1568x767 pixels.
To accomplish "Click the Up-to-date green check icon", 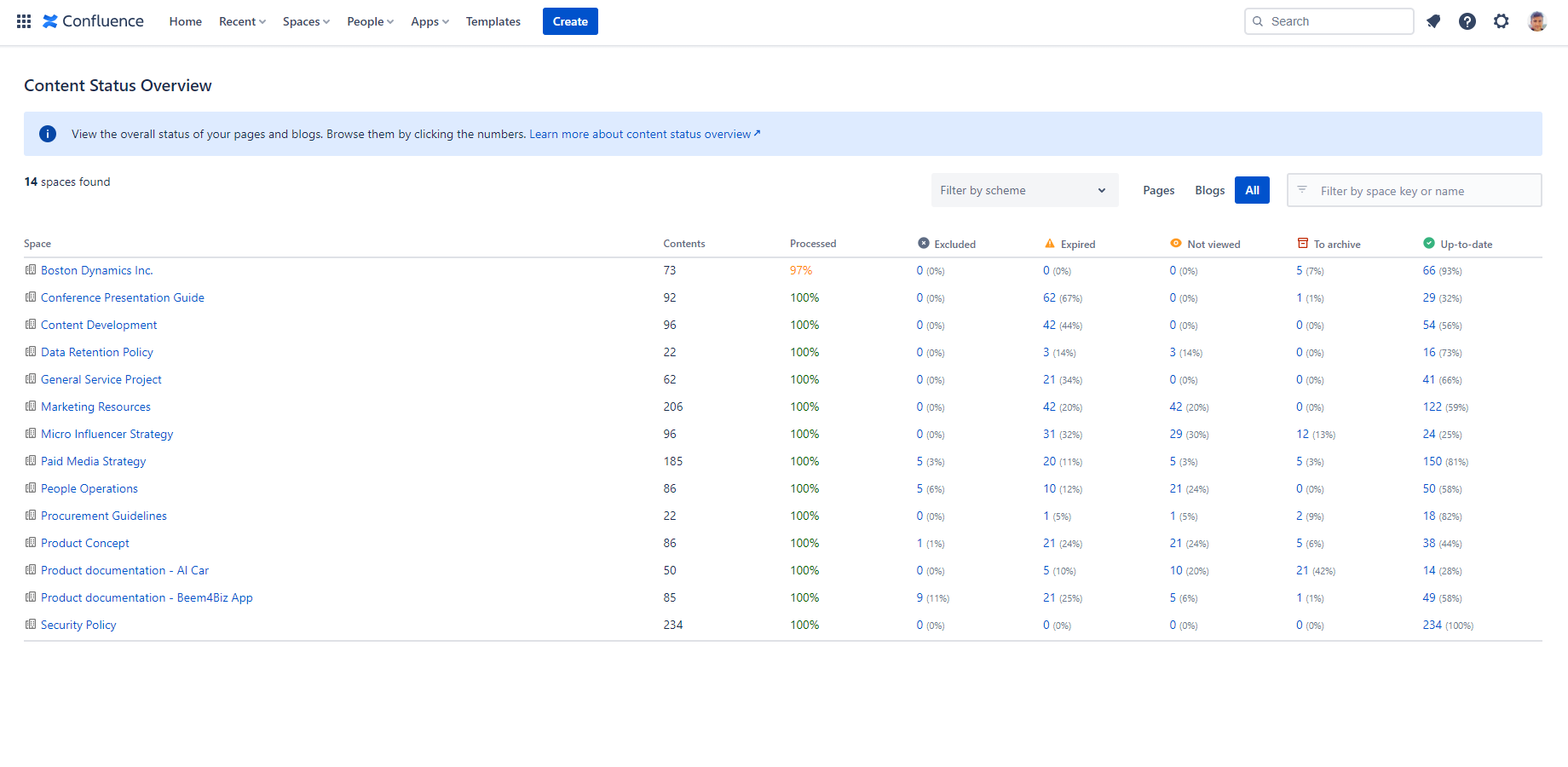I will pos(1428,243).
